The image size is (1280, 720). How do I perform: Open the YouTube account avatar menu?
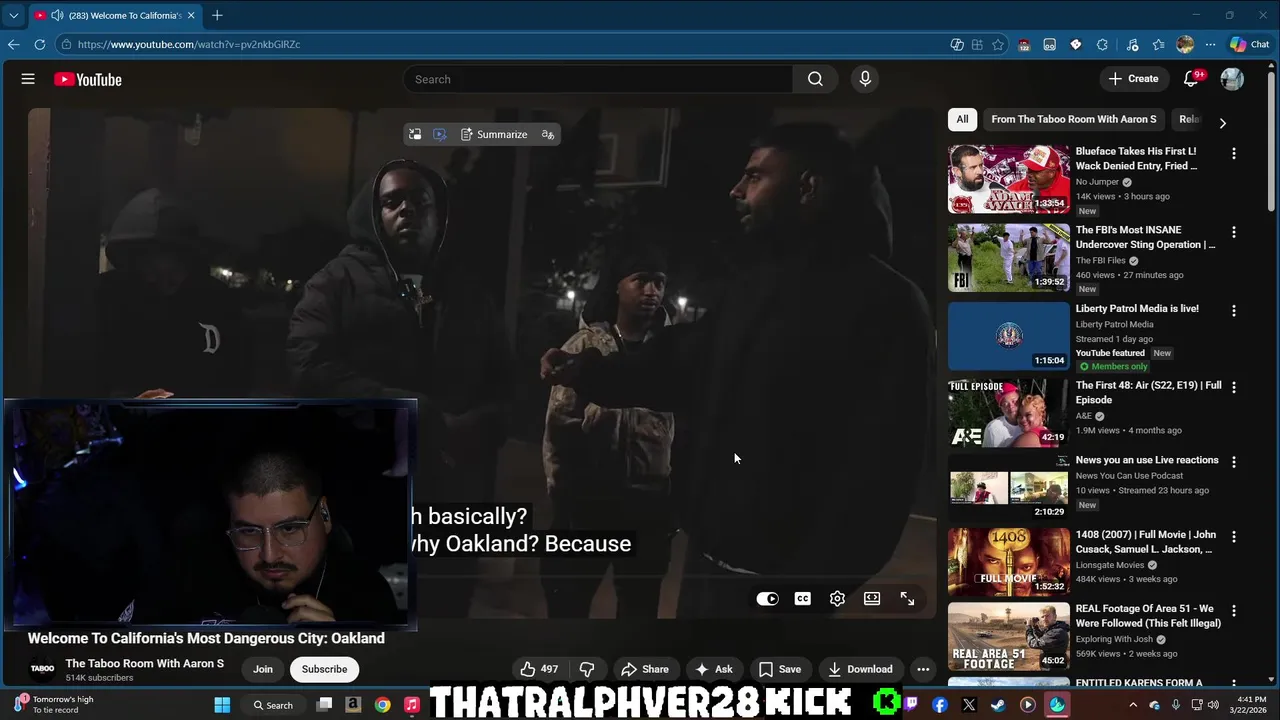click(1232, 79)
